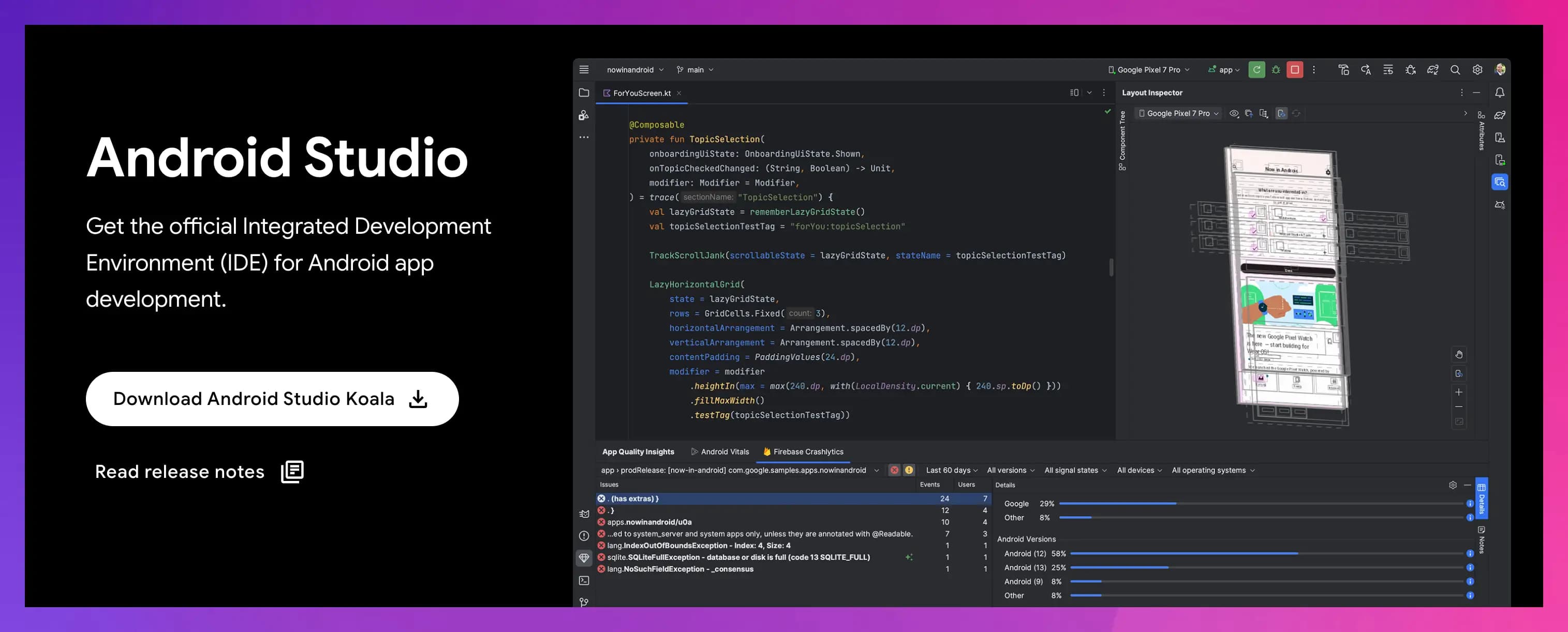Screen dimensions: 1568x632
Task: Click Download Android Studio Koala button
Action: (272, 399)
